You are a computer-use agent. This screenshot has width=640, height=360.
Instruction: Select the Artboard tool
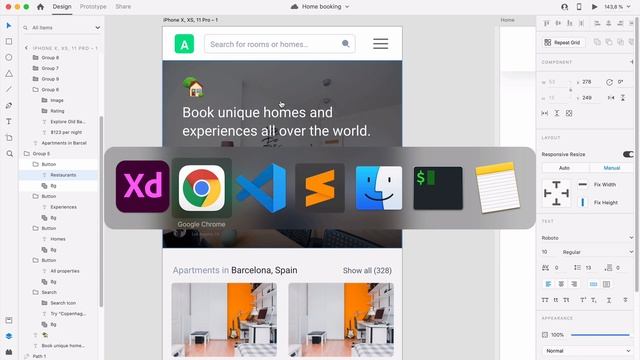(x=9, y=138)
